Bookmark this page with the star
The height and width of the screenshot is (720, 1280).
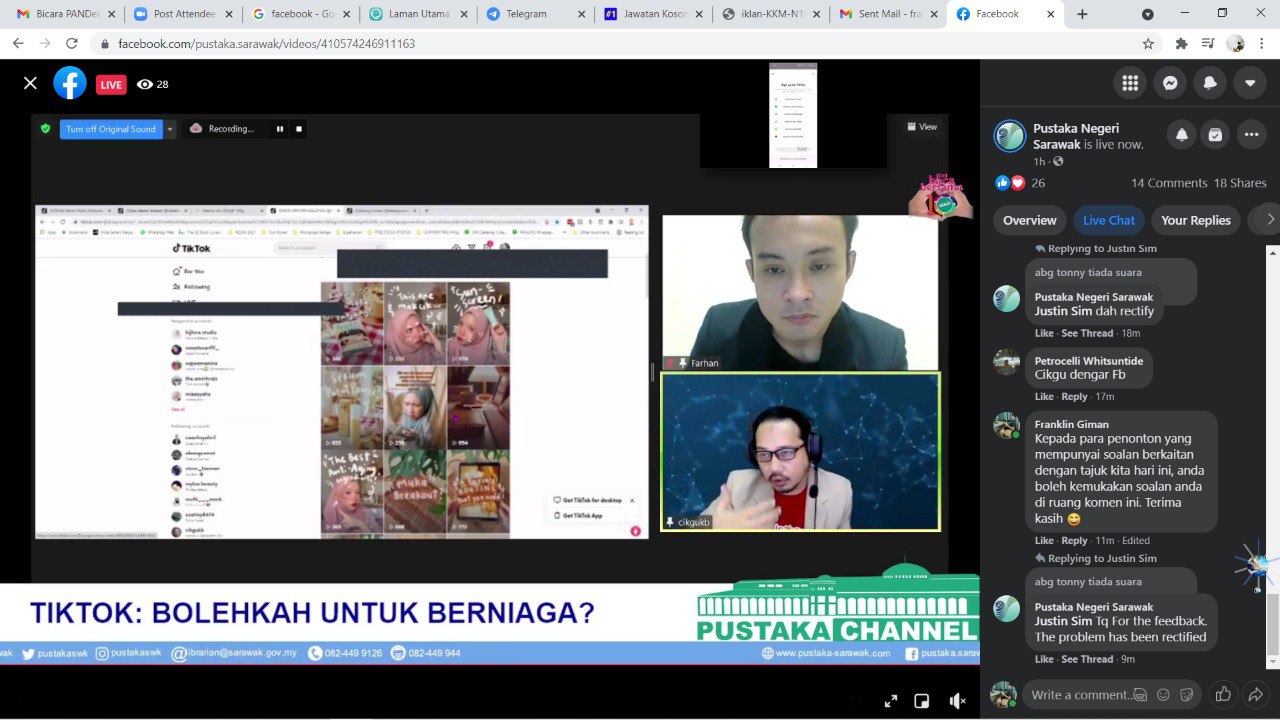pos(1148,44)
